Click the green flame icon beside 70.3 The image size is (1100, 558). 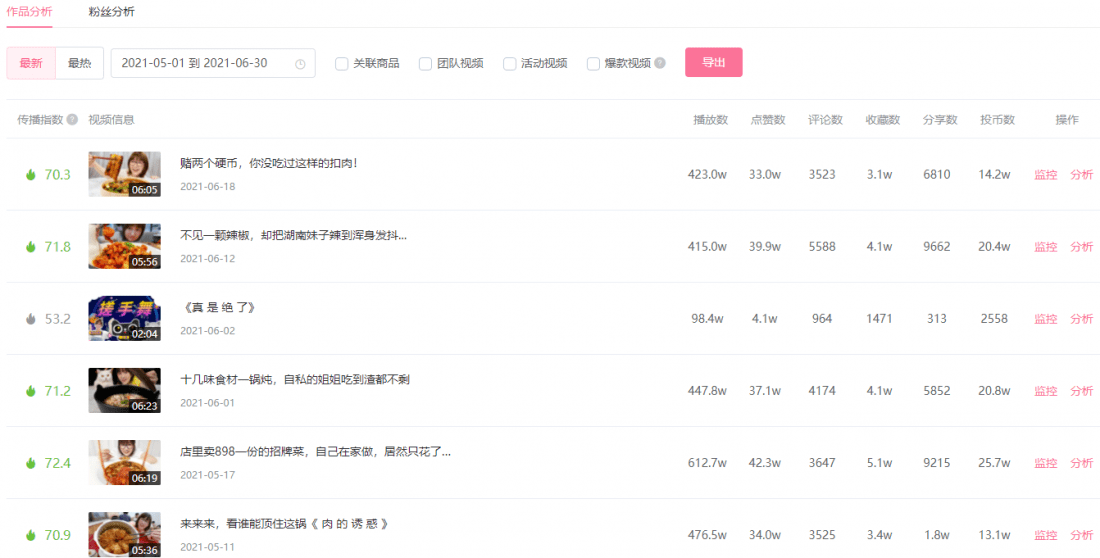[x=31, y=175]
